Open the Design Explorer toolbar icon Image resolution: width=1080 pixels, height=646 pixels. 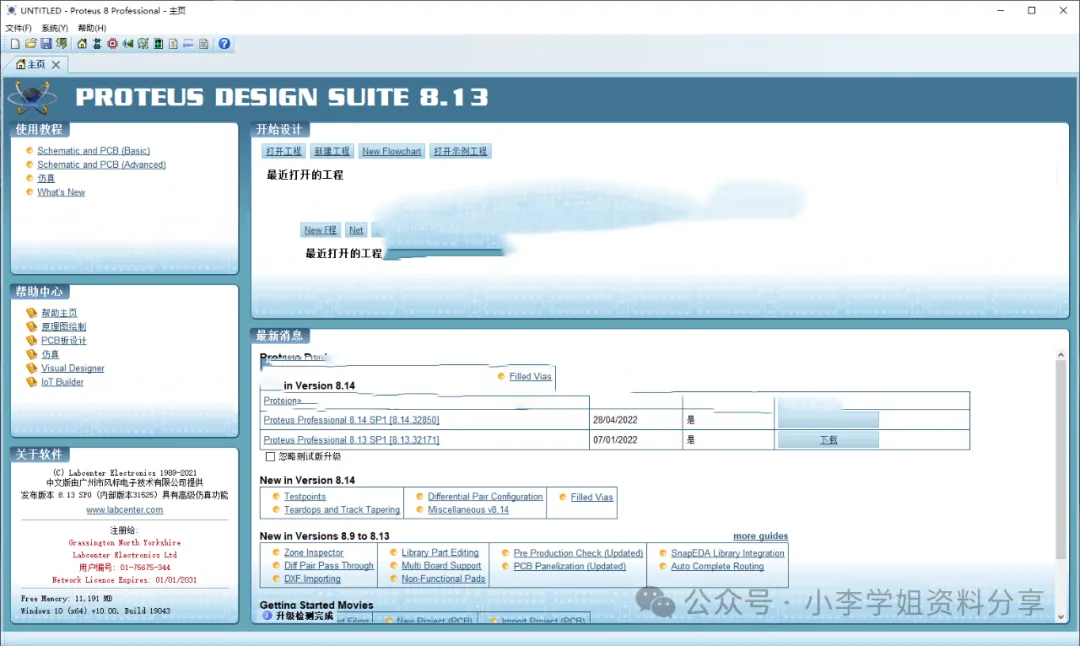158,43
